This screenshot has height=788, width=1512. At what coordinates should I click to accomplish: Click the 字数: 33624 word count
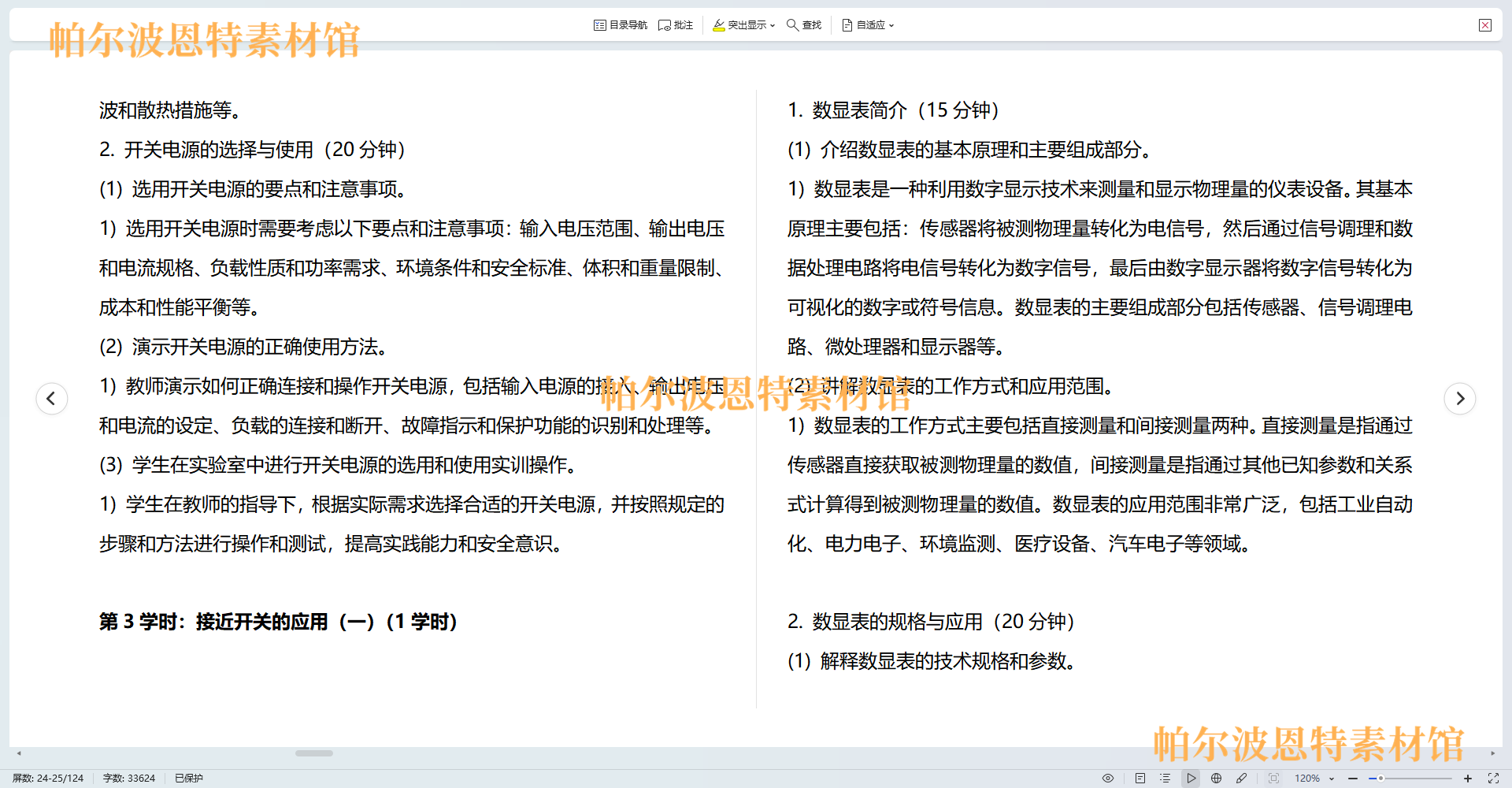[x=129, y=778]
